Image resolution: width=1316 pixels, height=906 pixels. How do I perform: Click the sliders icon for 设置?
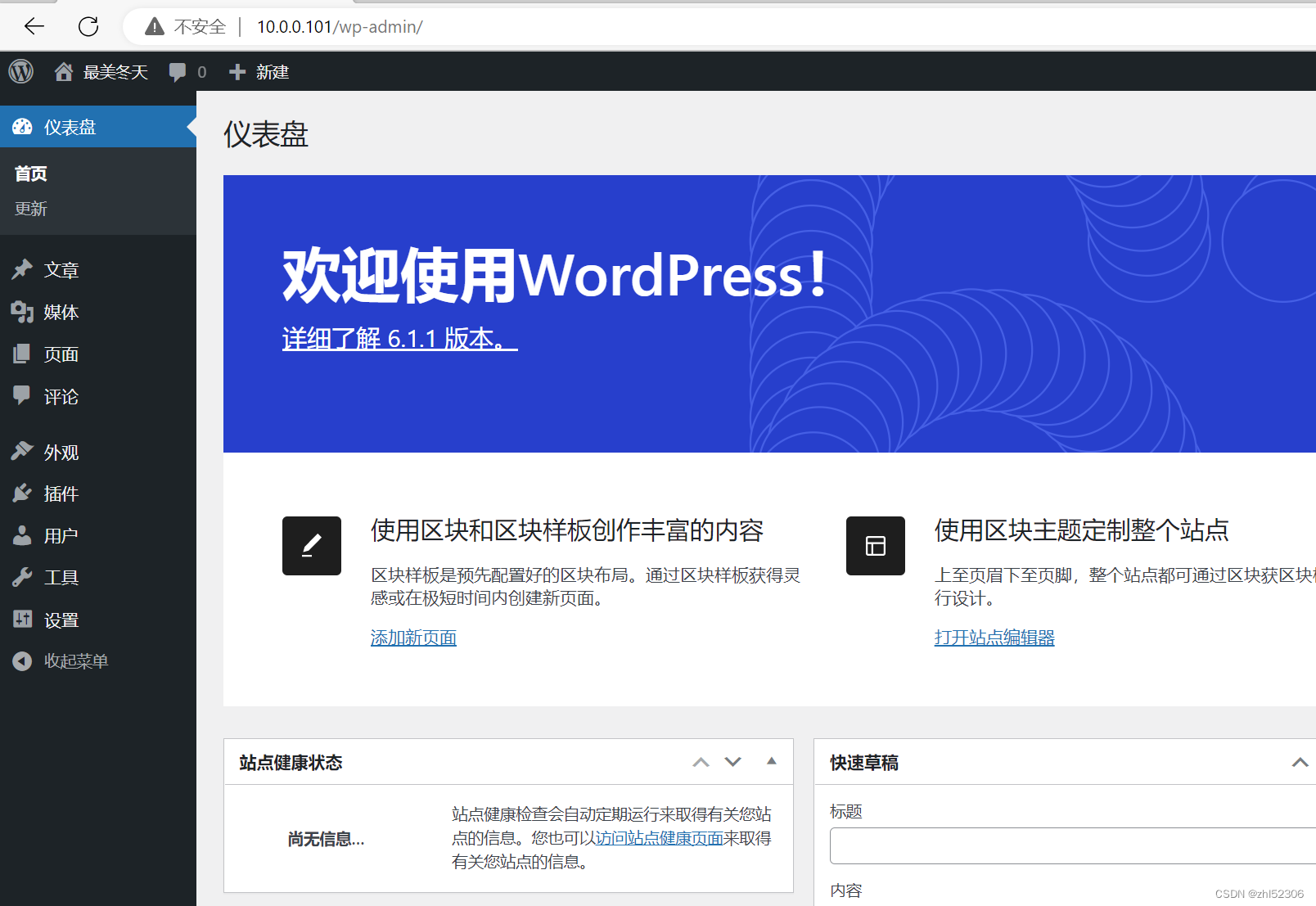coord(23,620)
